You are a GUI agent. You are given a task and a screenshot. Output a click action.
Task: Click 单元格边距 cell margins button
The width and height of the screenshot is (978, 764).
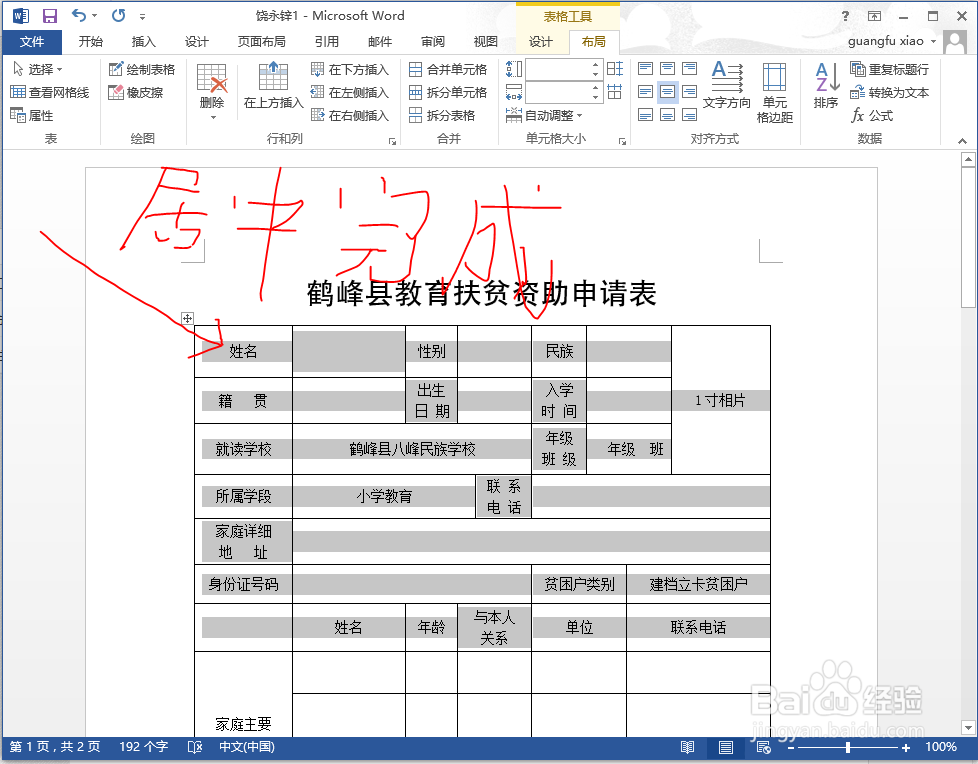[x=775, y=92]
